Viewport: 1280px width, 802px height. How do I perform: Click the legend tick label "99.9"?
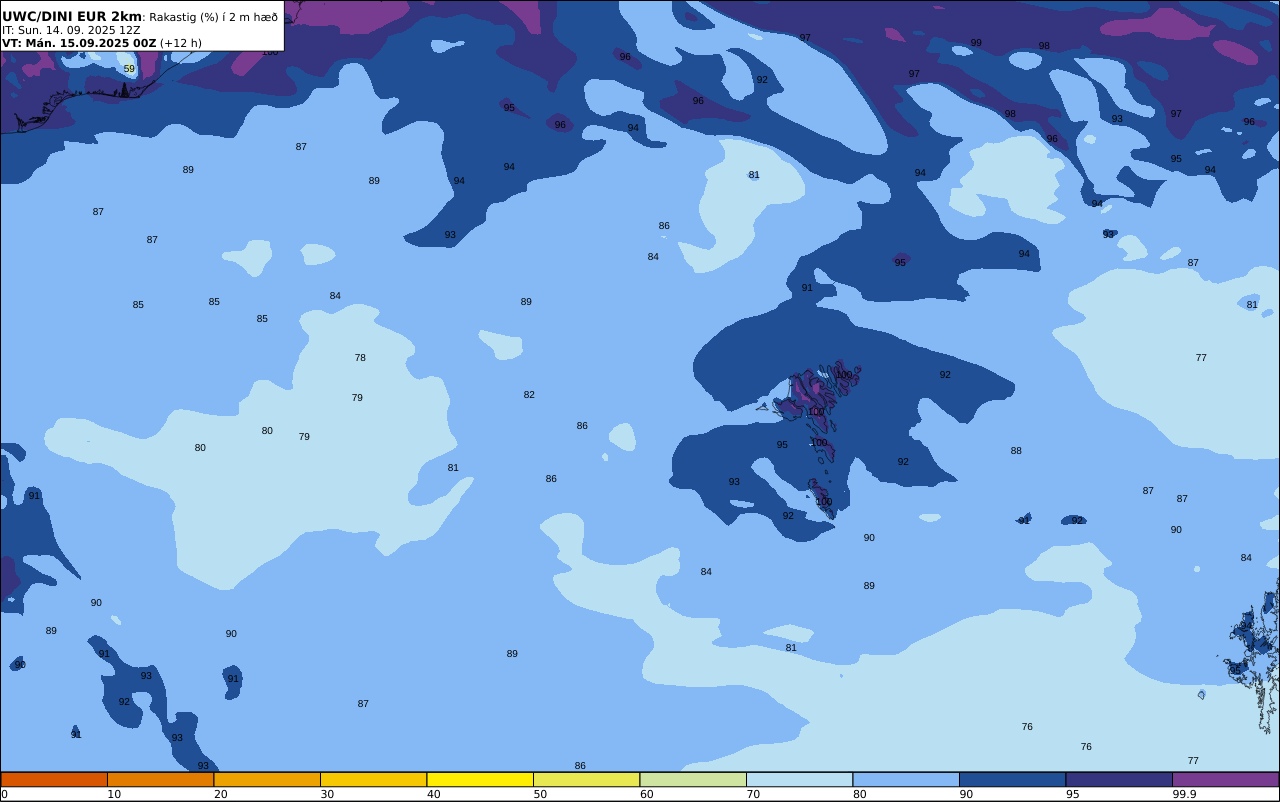point(1185,794)
